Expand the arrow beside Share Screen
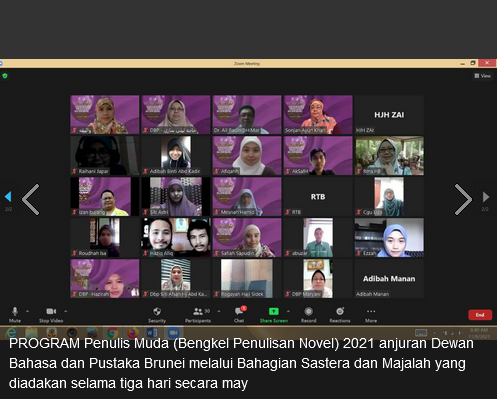The width and height of the screenshot is (498, 399). point(288,311)
